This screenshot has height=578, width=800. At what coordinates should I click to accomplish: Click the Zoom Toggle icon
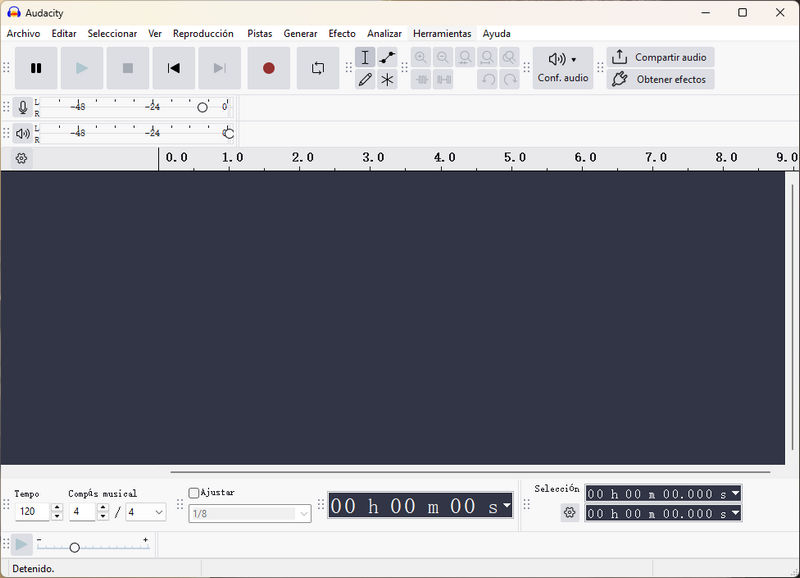[x=509, y=57]
